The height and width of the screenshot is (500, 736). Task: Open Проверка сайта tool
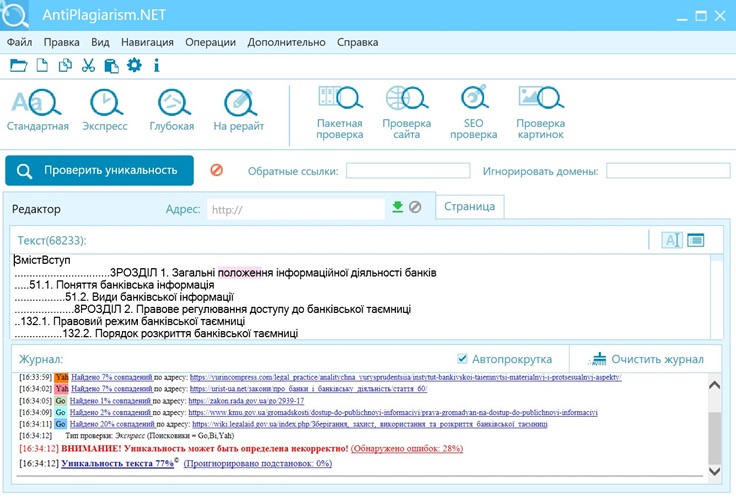pyautogui.click(x=406, y=113)
